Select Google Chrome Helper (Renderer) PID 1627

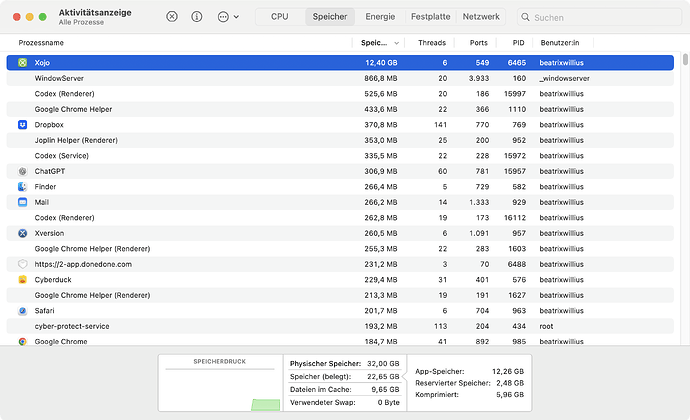tap(340, 295)
